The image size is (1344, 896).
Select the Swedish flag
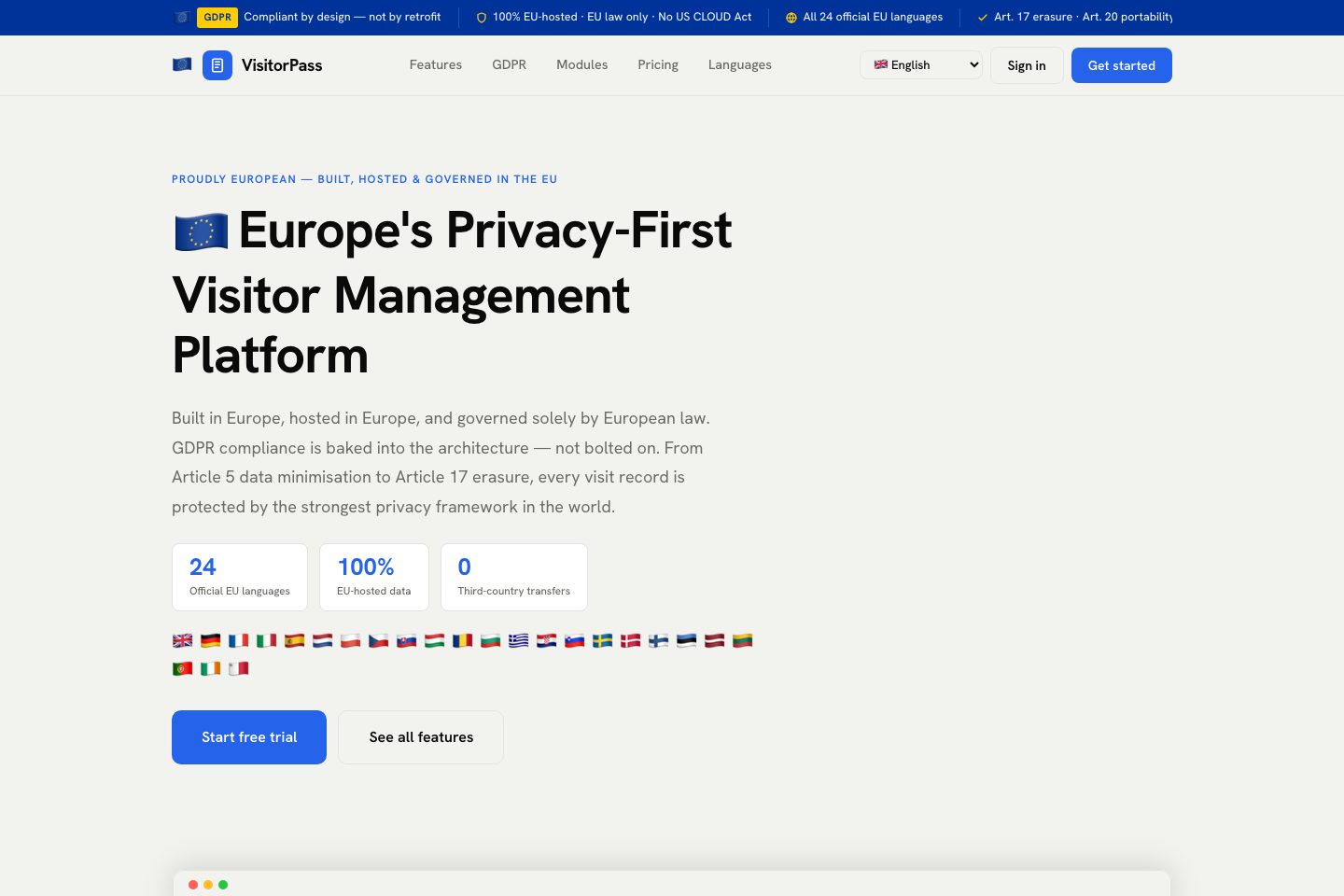[603, 640]
